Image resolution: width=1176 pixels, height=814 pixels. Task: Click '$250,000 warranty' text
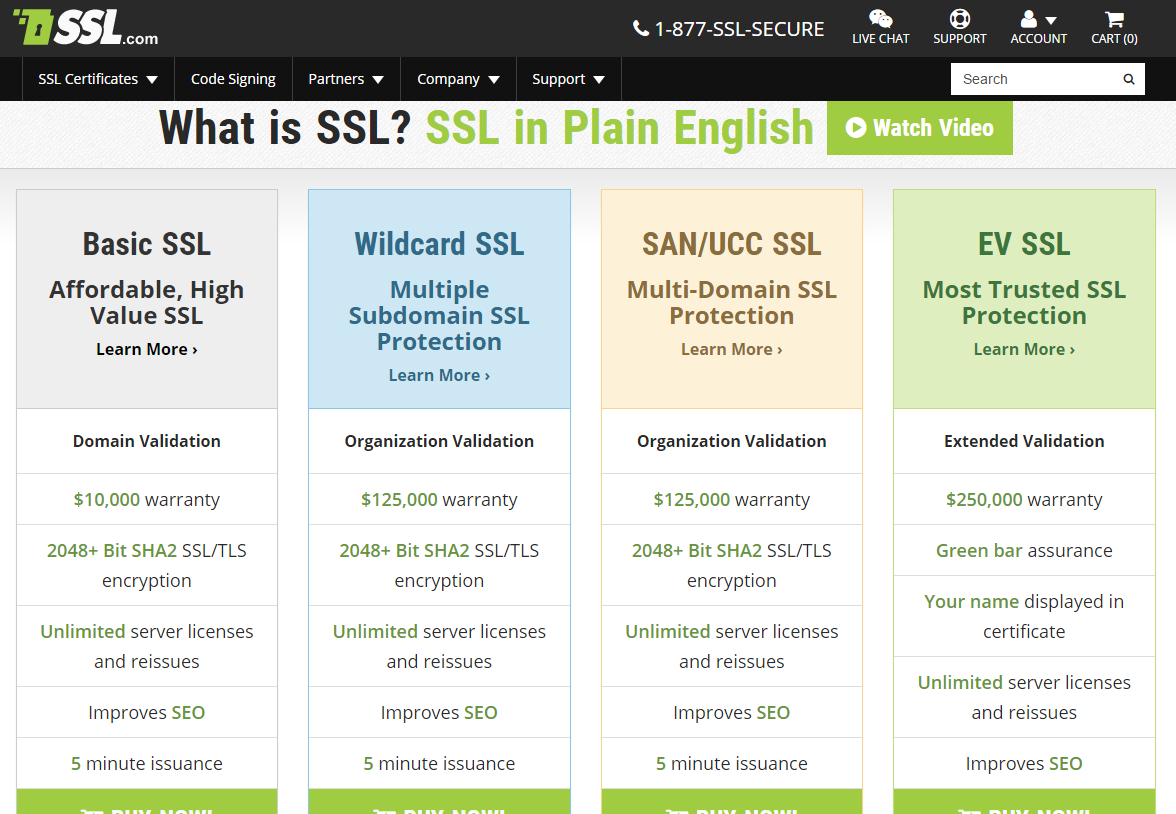[1024, 500]
